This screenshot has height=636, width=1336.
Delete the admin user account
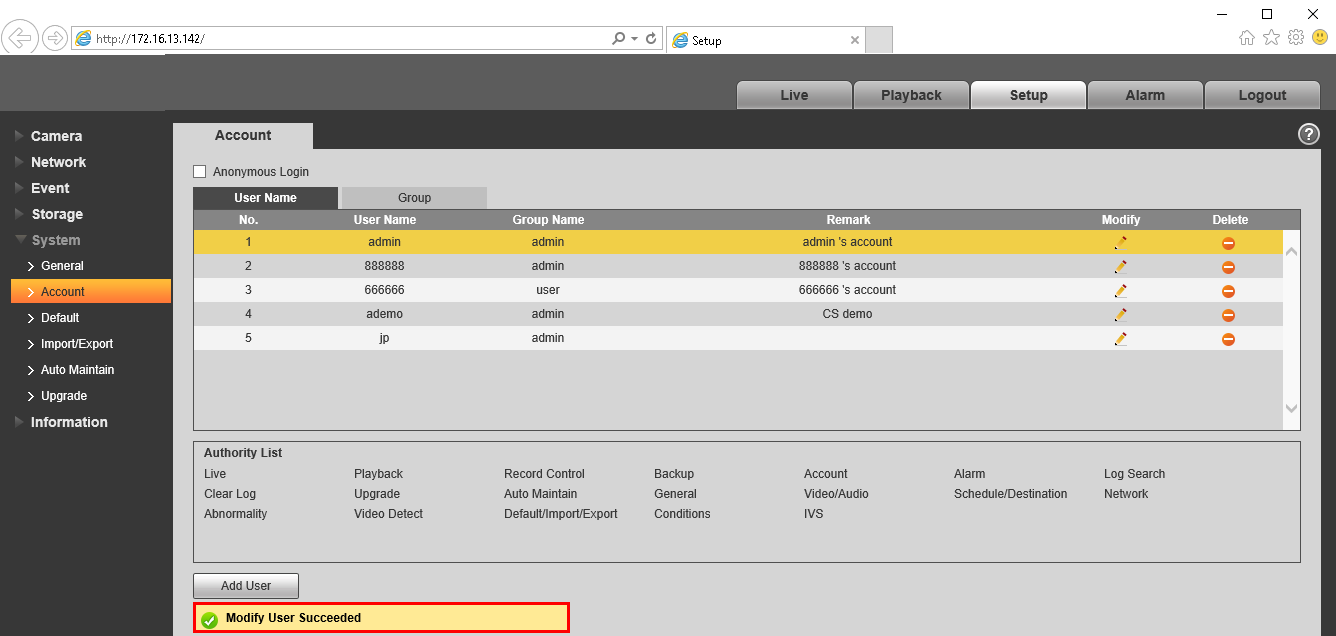1228,243
